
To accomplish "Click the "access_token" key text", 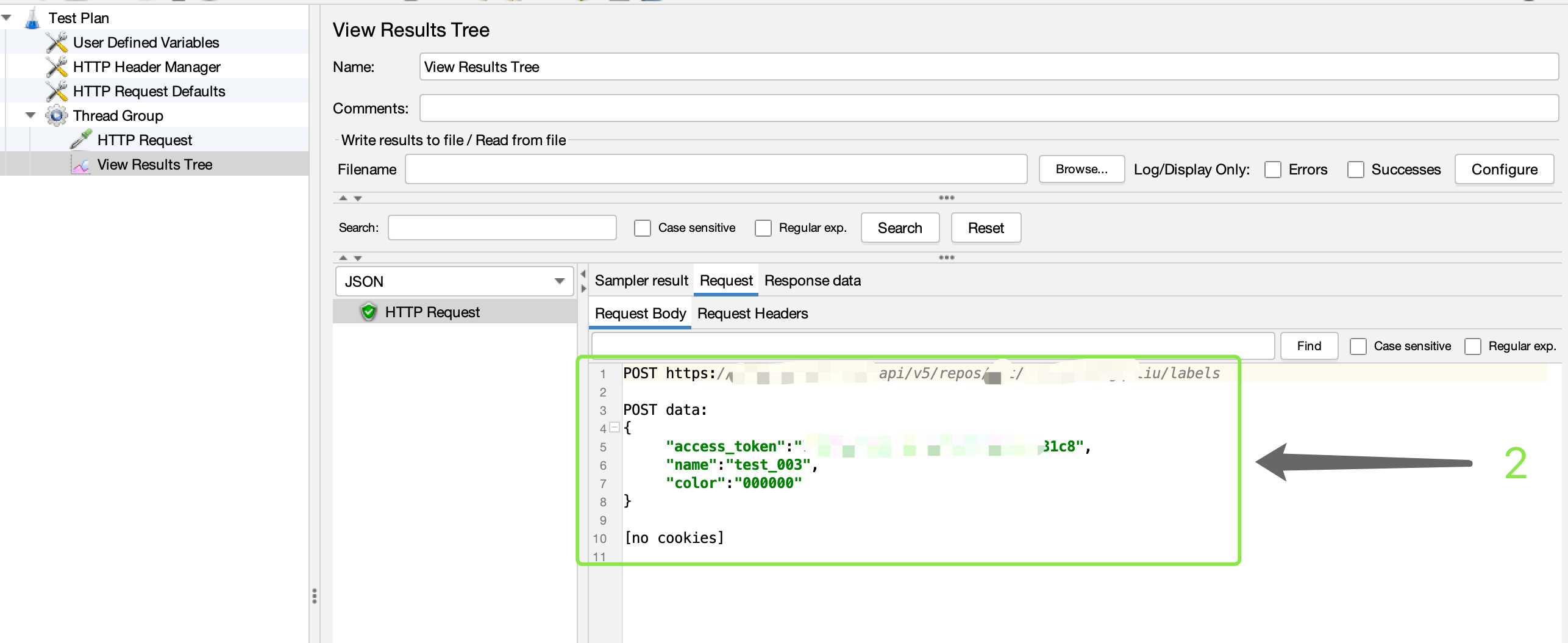I will [725, 446].
